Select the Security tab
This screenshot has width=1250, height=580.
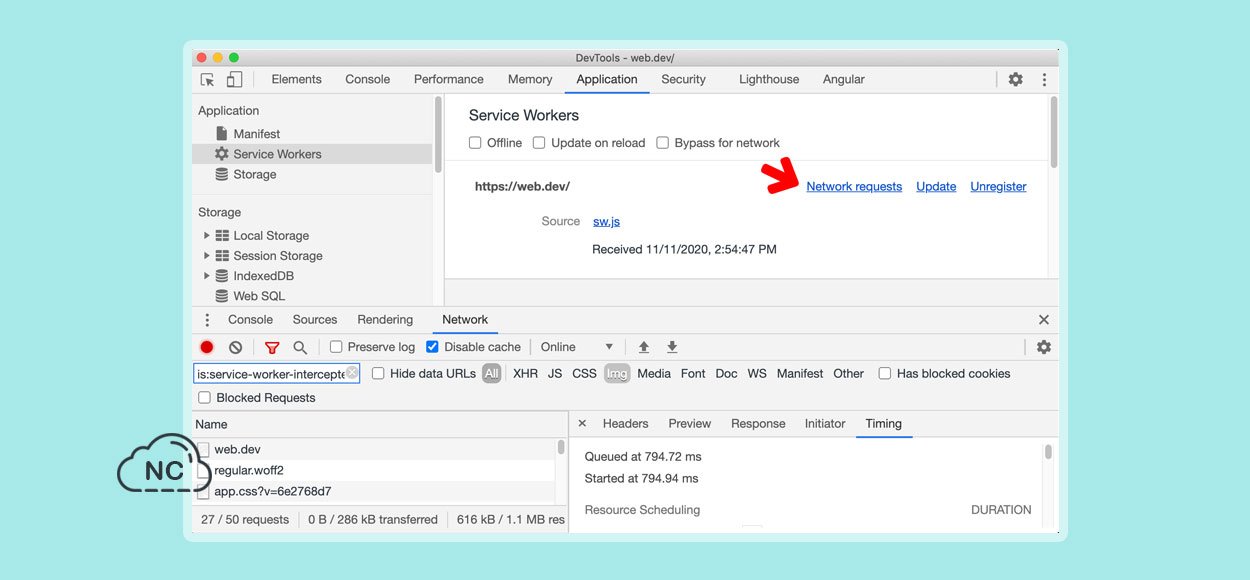(683, 80)
